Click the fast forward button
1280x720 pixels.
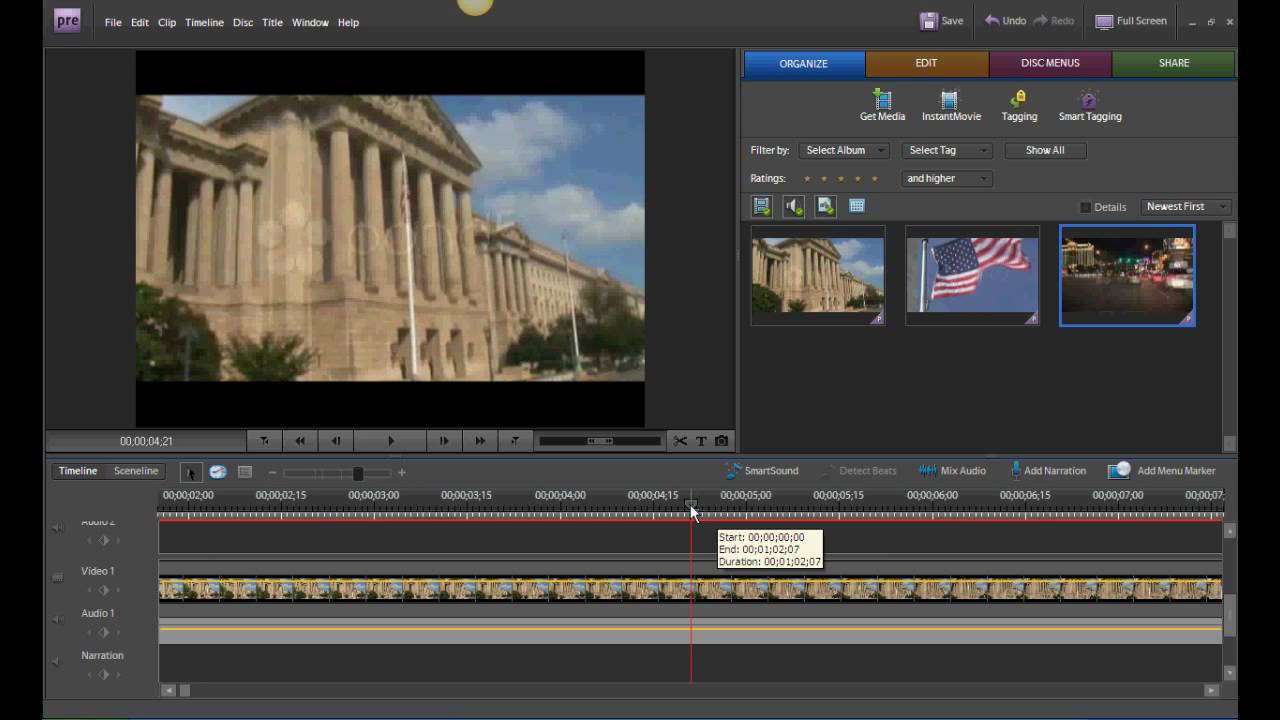point(480,441)
